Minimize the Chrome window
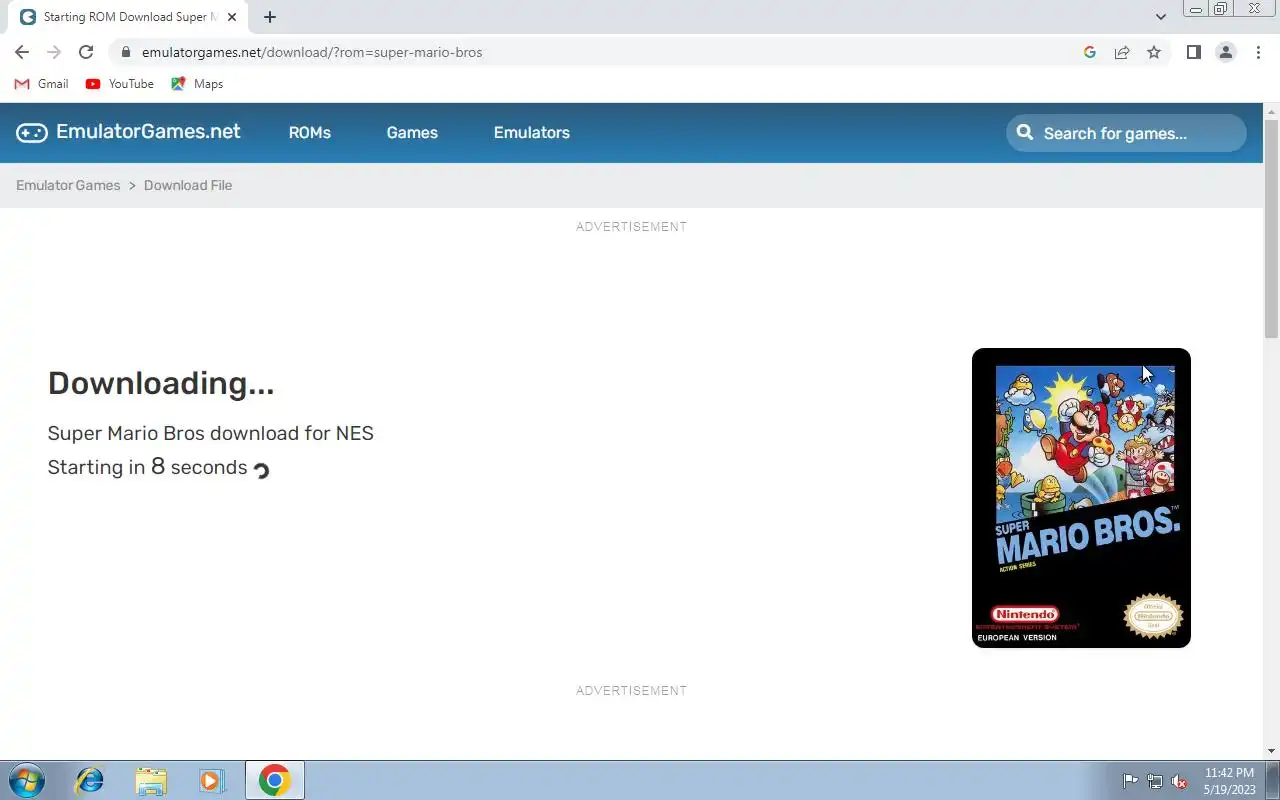 point(1195,9)
